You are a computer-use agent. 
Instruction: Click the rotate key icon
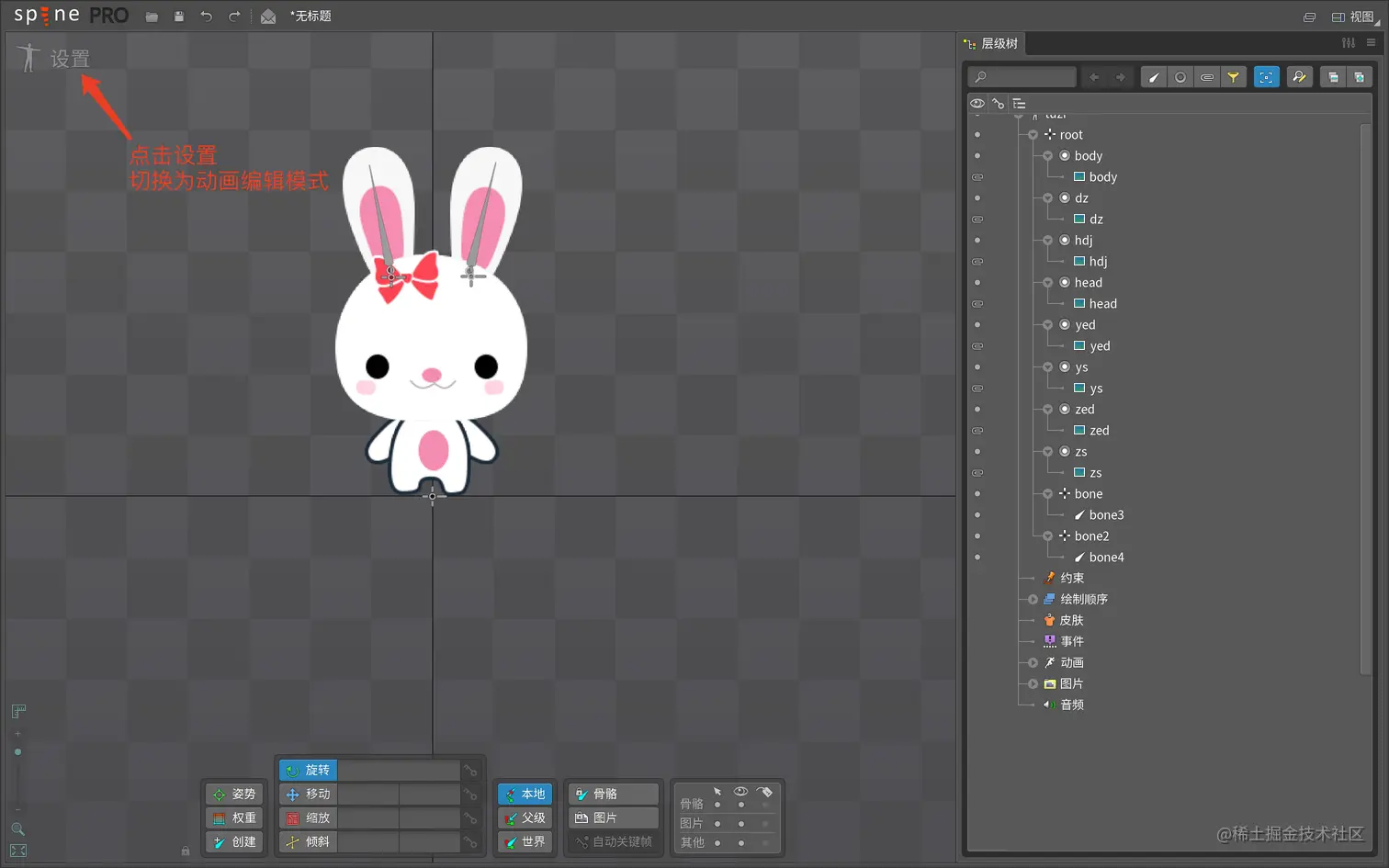470,770
